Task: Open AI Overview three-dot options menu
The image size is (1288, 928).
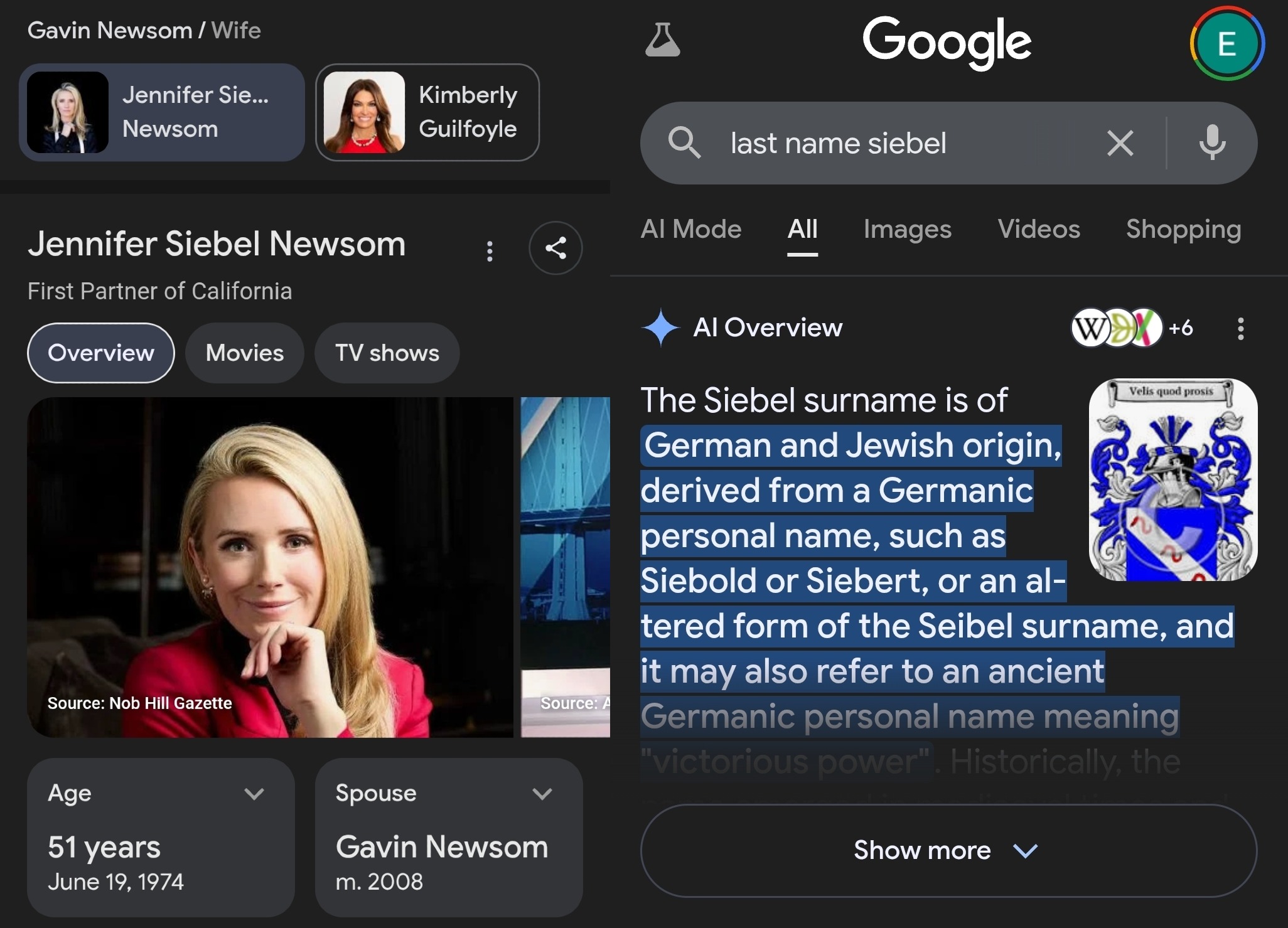Action: tap(1240, 328)
